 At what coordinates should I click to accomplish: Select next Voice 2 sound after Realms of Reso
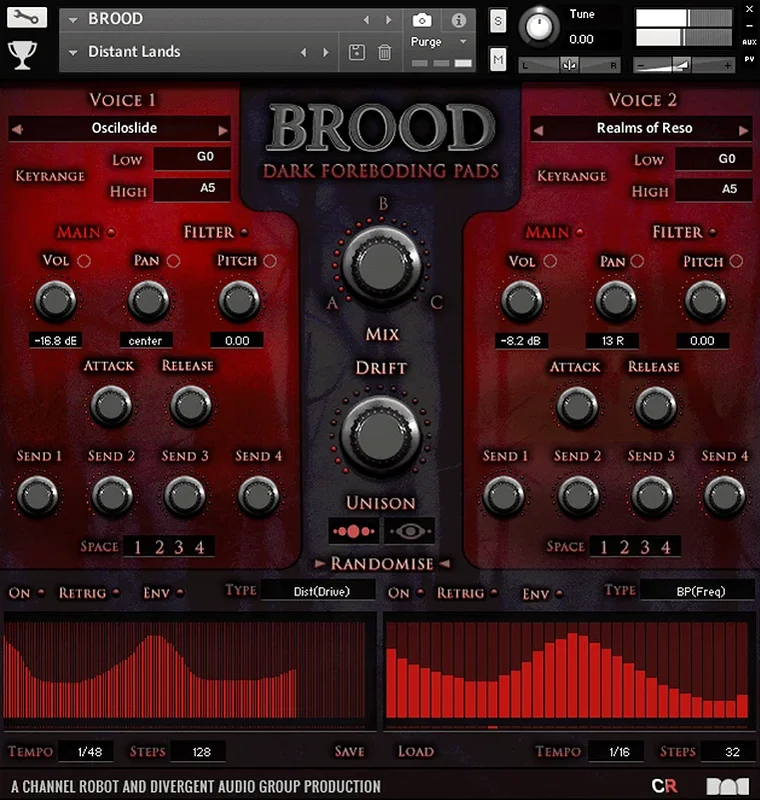(744, 131)
